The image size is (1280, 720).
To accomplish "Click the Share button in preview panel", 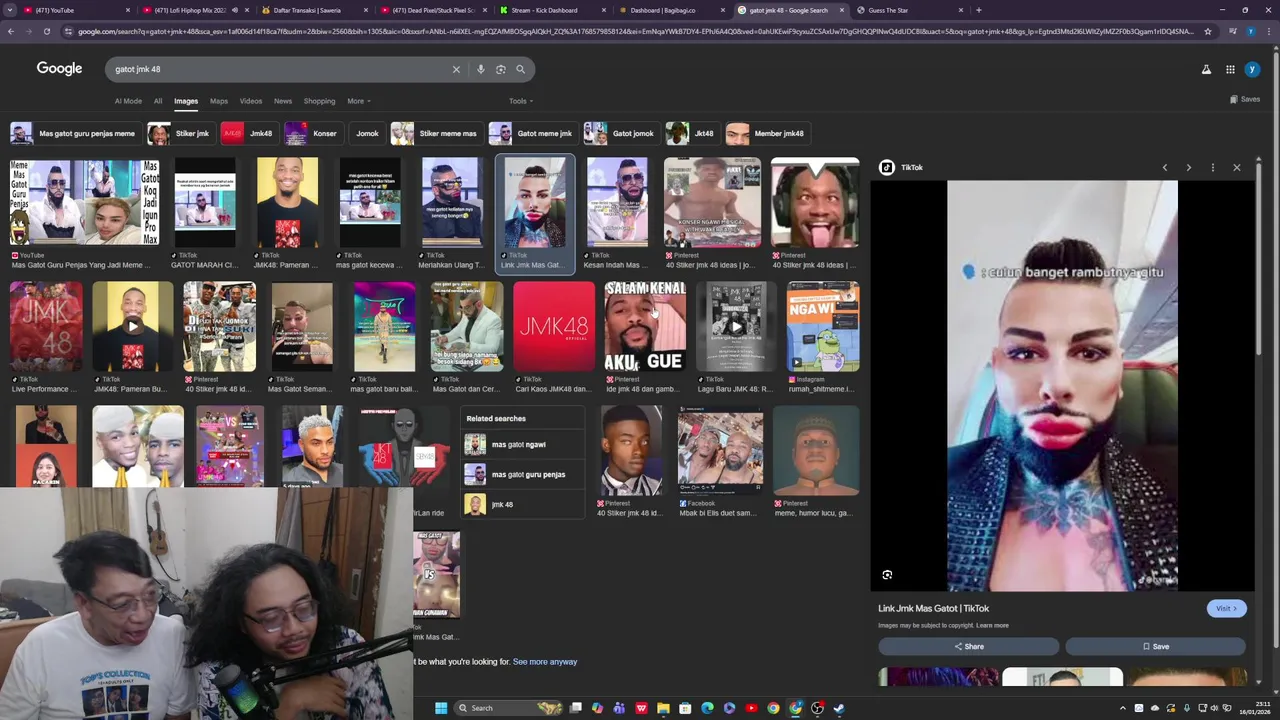I will (x=968, y=646).
